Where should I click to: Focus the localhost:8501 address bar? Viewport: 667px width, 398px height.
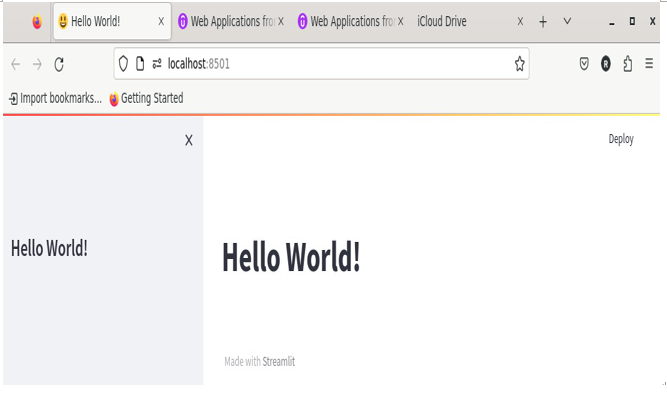322,64
